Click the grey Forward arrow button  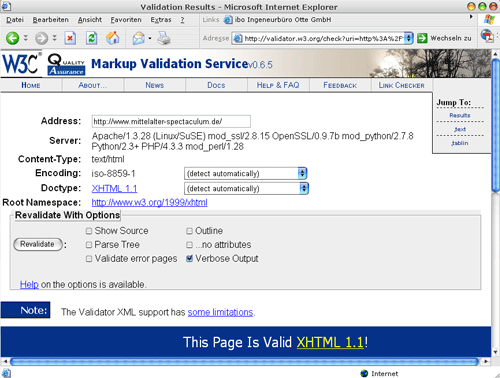(x=42, y=38)
